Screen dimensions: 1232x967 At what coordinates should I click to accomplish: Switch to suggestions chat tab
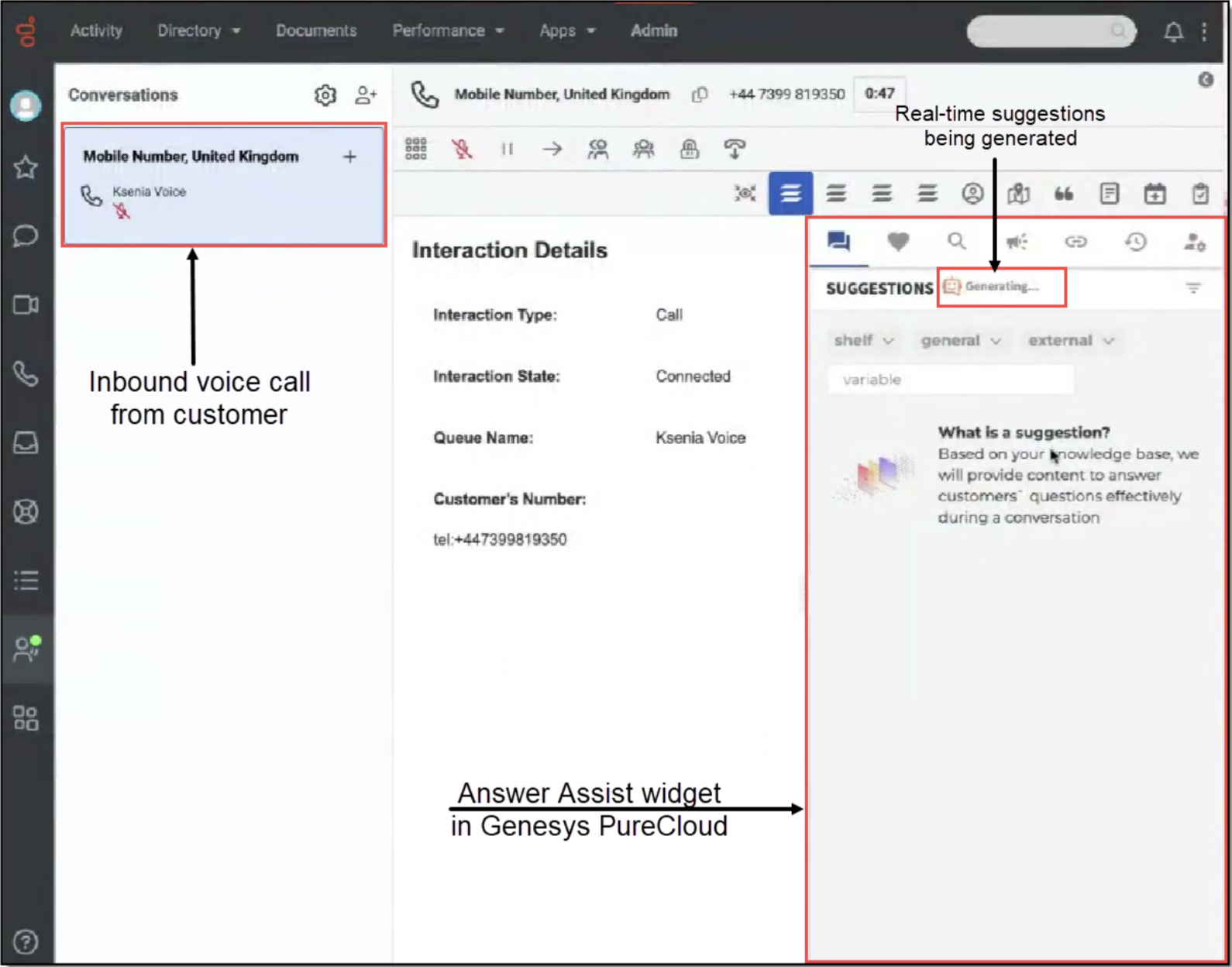click(x=838, y=242)
